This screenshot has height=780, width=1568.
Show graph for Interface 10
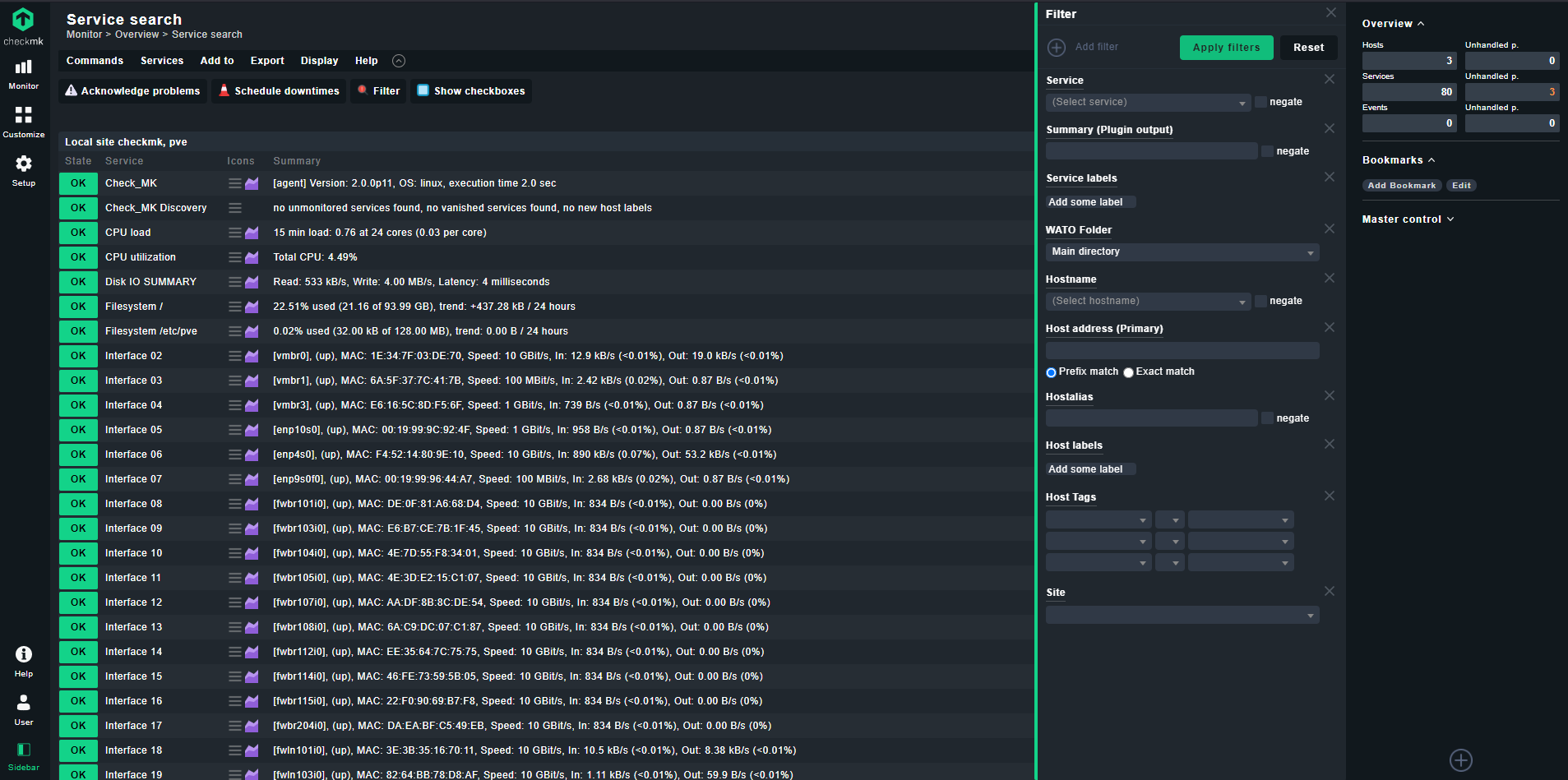tap(252, 553)
